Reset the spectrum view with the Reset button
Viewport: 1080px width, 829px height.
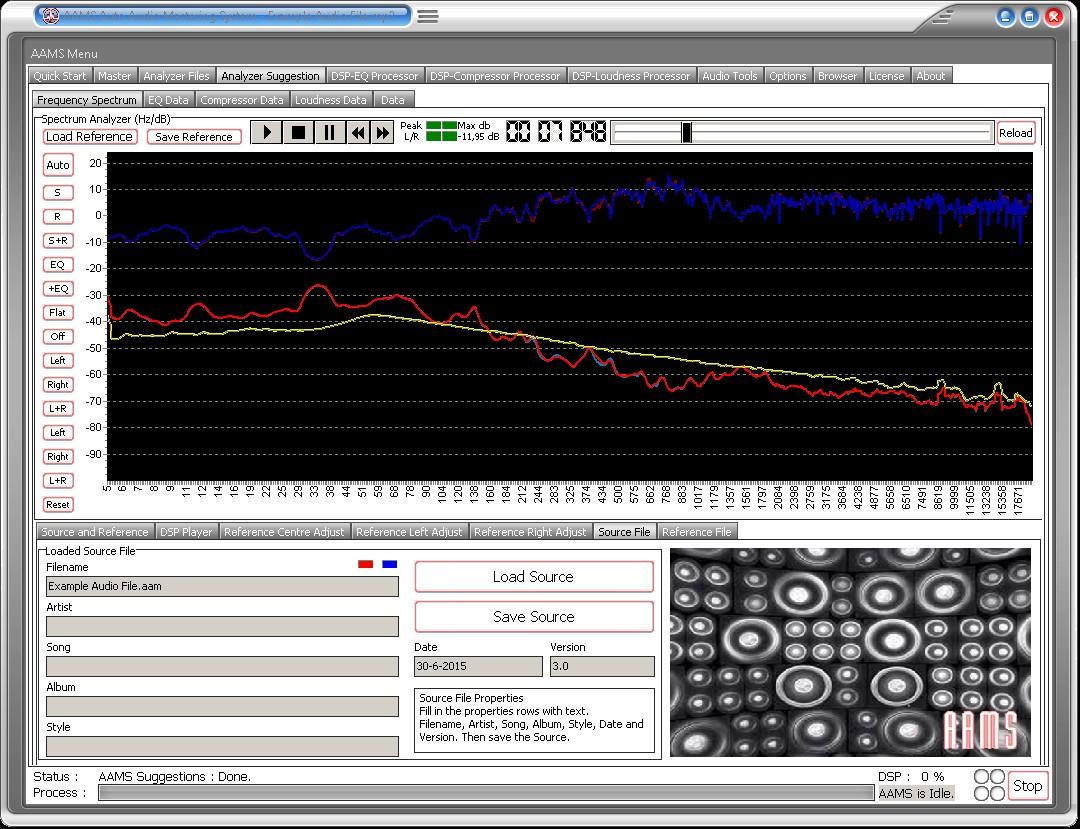tap(58, 504)
